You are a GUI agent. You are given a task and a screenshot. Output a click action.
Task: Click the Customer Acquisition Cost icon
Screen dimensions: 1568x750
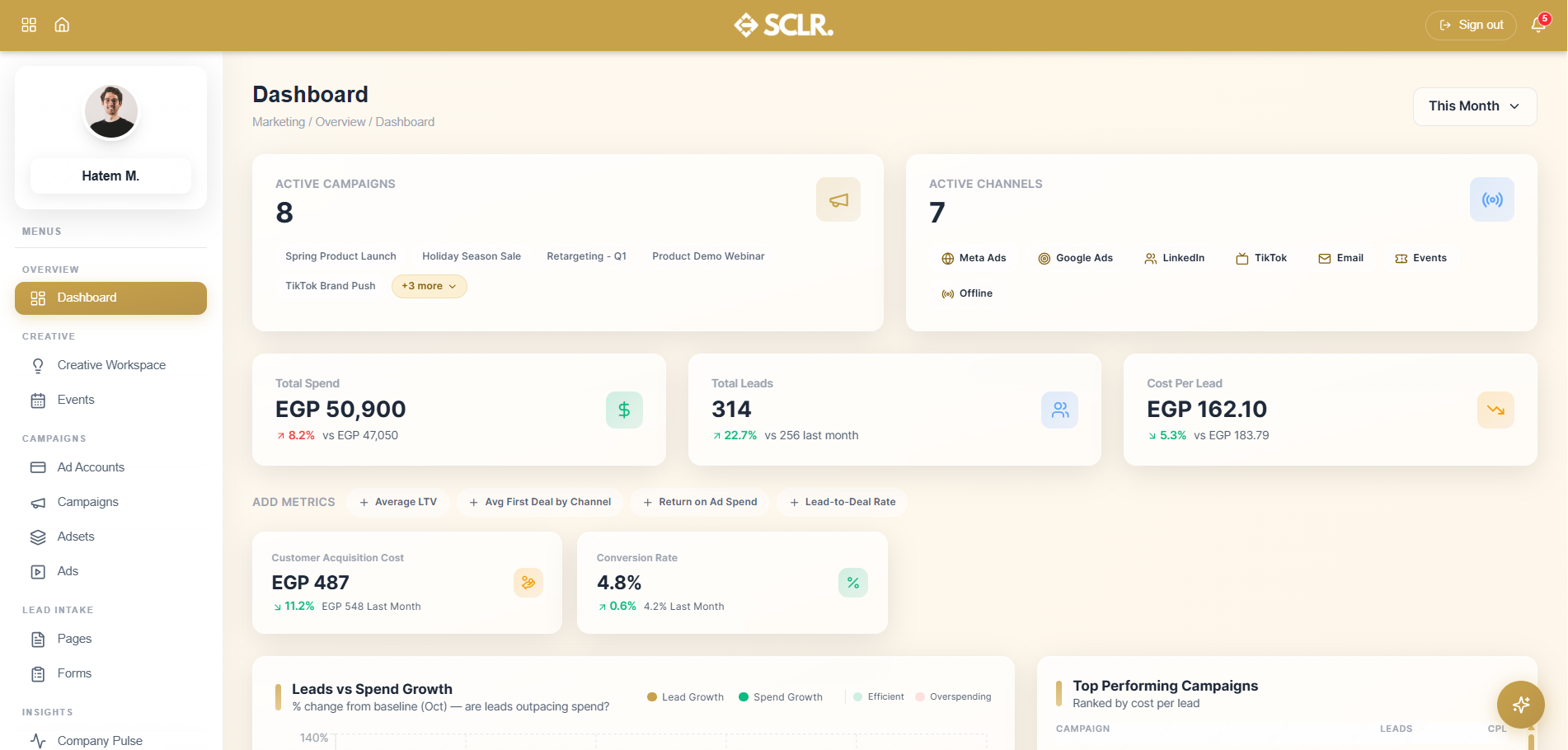click(x=528, y=583)
